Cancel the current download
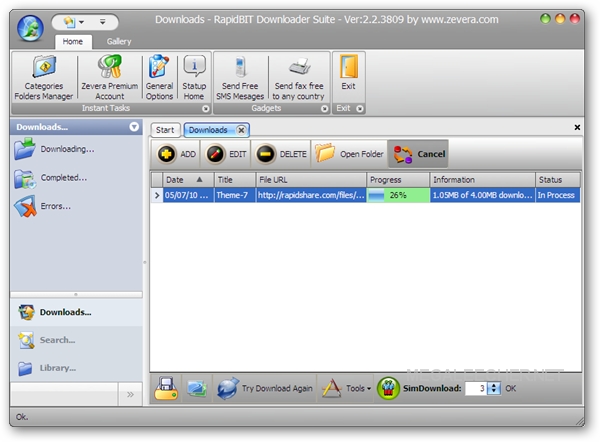Screen dimensions: 600x442 (x=419, y=154)
